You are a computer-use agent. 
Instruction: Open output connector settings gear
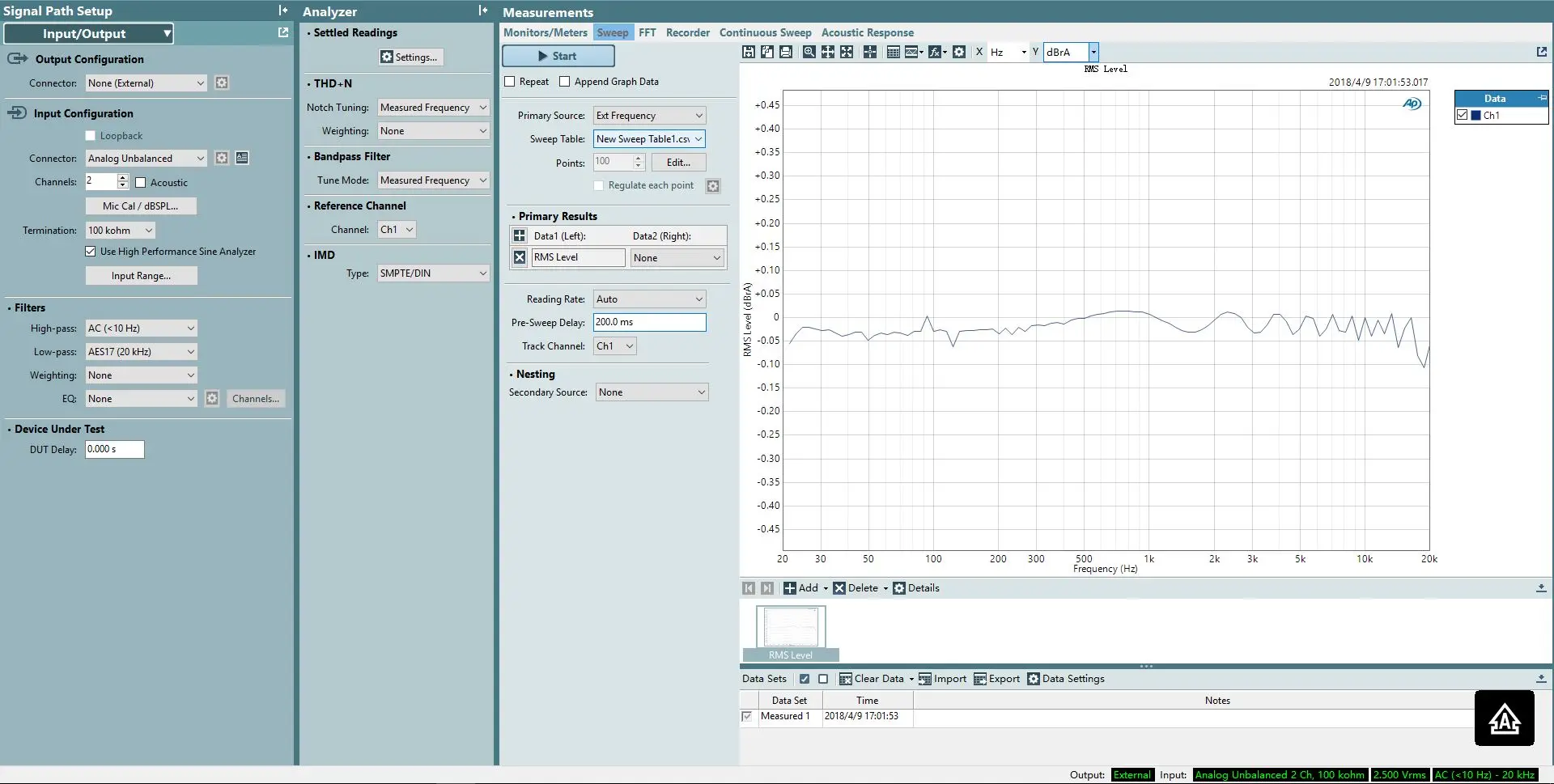pos(222,83)
